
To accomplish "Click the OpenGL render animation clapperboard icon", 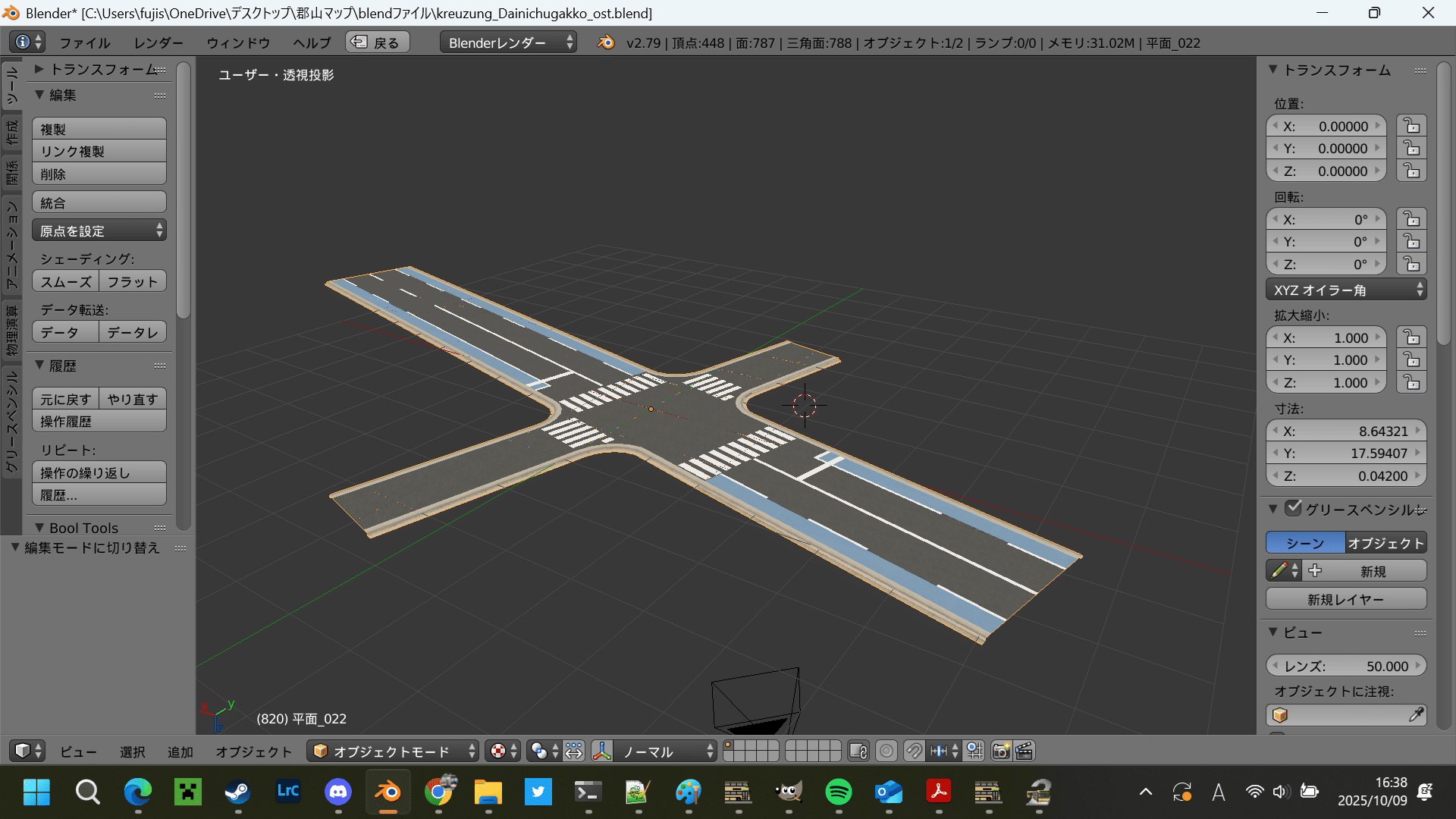I will tap(1024, 751).
